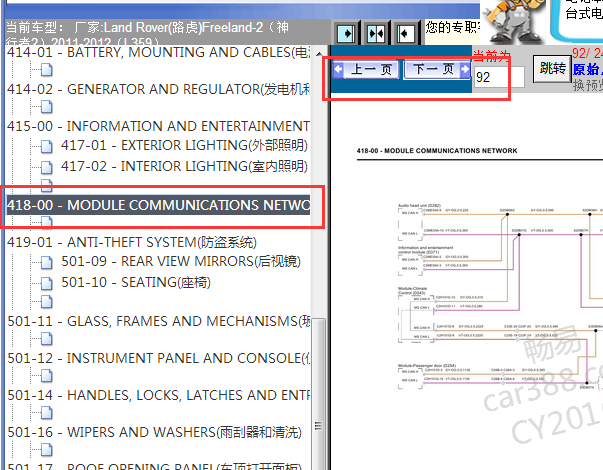This screenshot has width=603, height=470.
Task: Click the left-arrow panel layout icon
Action: 405,34
